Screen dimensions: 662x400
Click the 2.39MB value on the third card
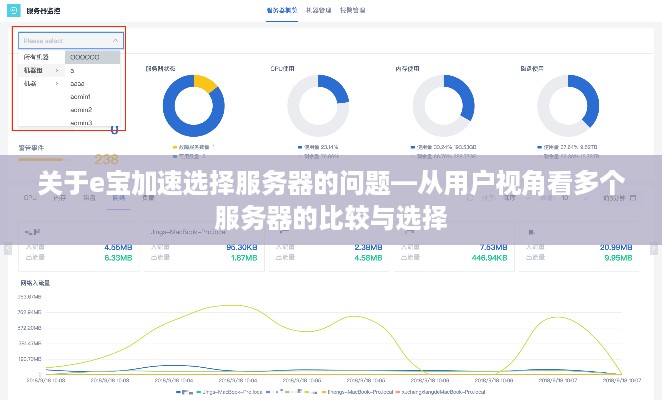click(369, 247)
